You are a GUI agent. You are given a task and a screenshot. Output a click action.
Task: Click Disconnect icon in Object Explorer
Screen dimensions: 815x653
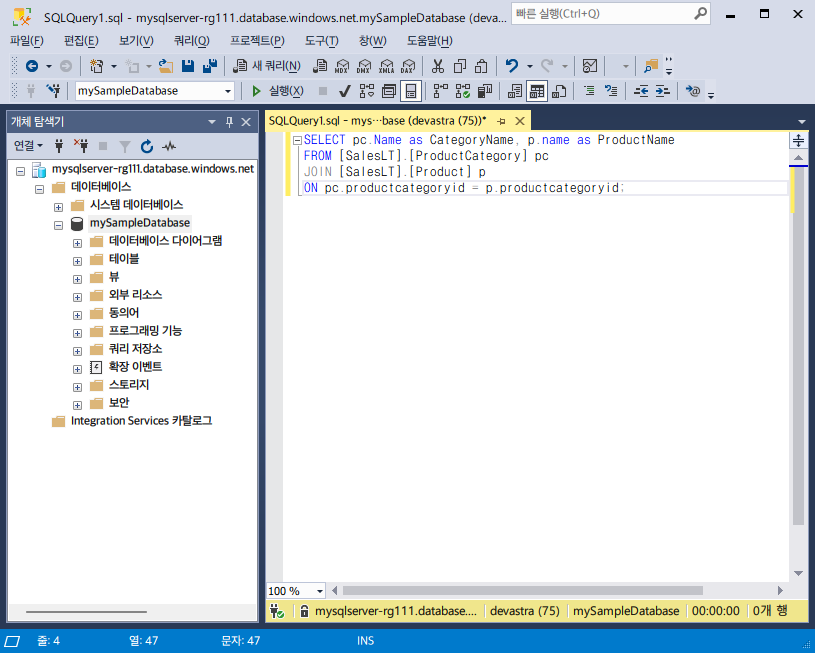pos(81,146)
